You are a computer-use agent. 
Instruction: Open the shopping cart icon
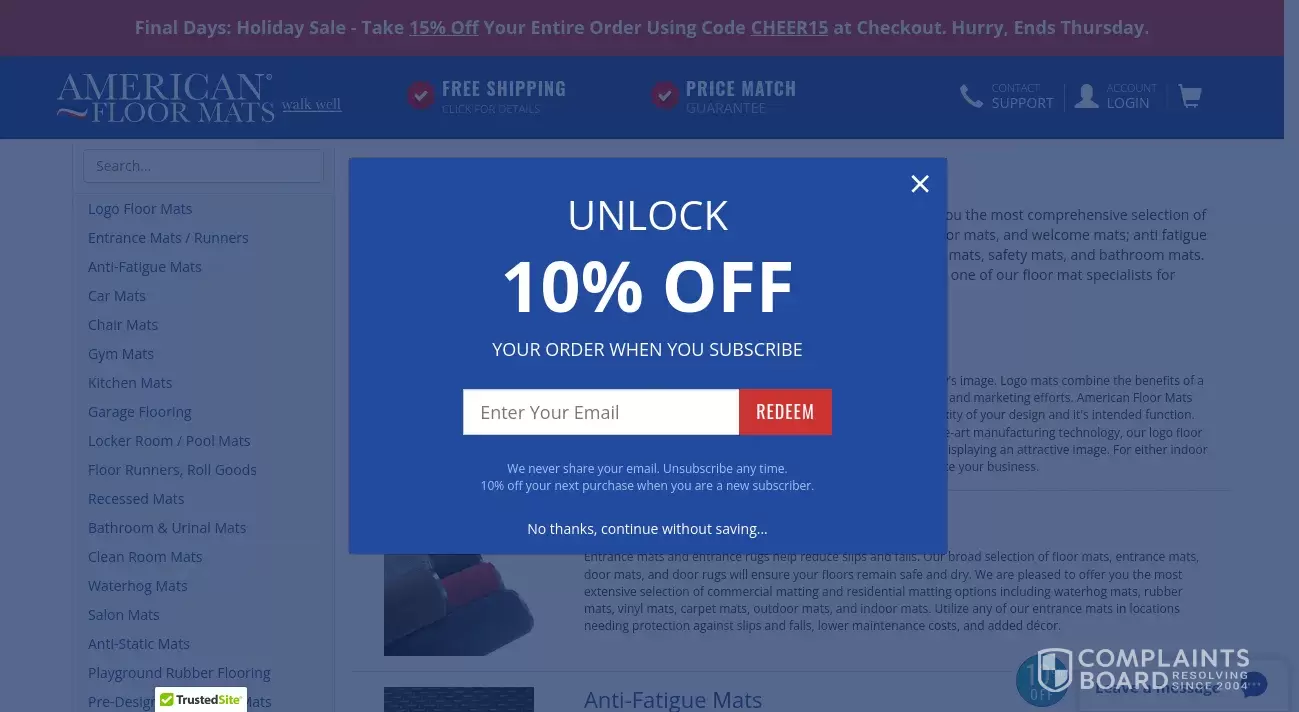tap(1189, 96)
